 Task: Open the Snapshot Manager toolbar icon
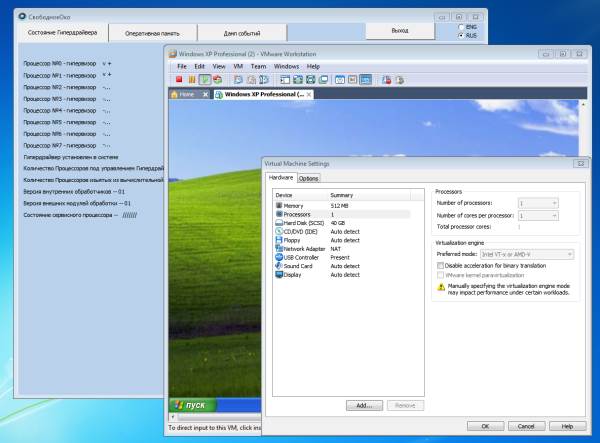(264, 80)
